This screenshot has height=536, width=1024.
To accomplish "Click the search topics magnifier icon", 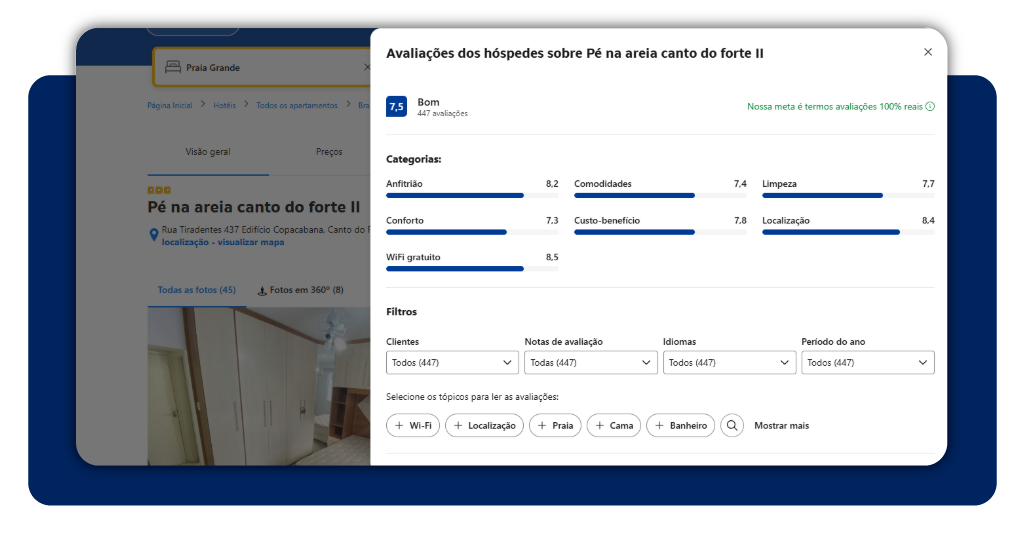I will 732,426.
